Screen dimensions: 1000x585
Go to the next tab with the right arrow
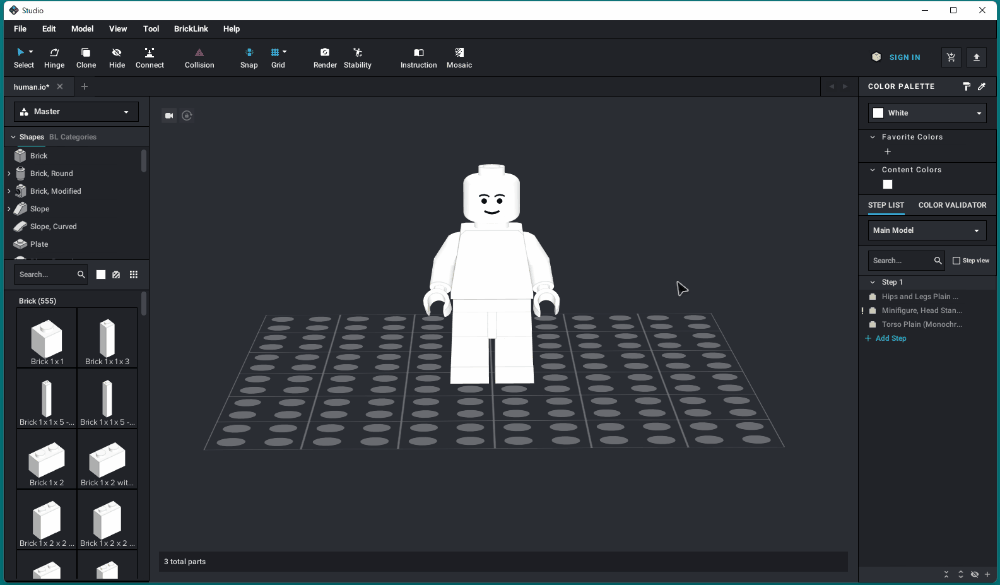pyautogui.click(x=845, y=87)
